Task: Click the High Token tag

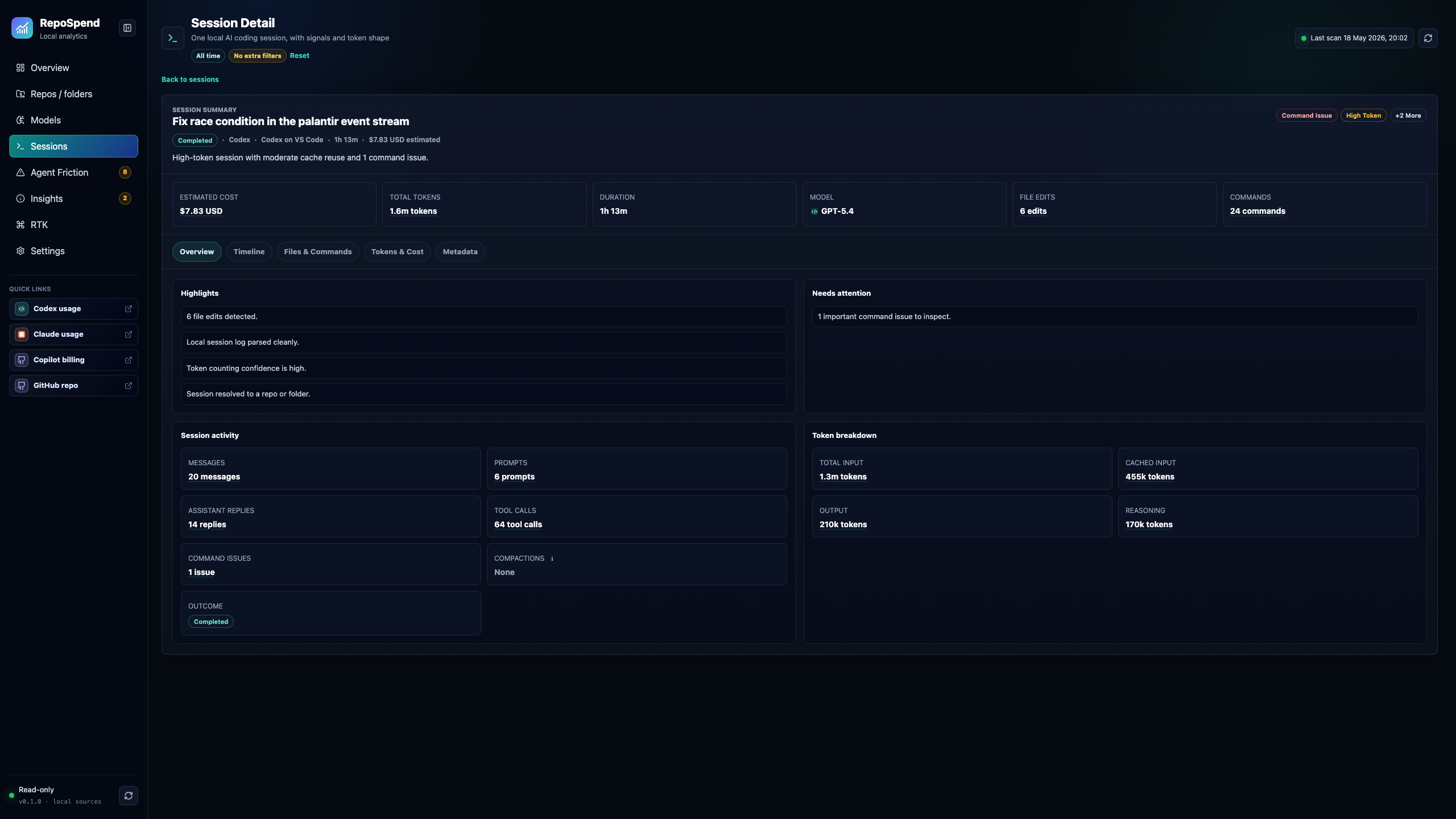Action: click(1363, 115)
